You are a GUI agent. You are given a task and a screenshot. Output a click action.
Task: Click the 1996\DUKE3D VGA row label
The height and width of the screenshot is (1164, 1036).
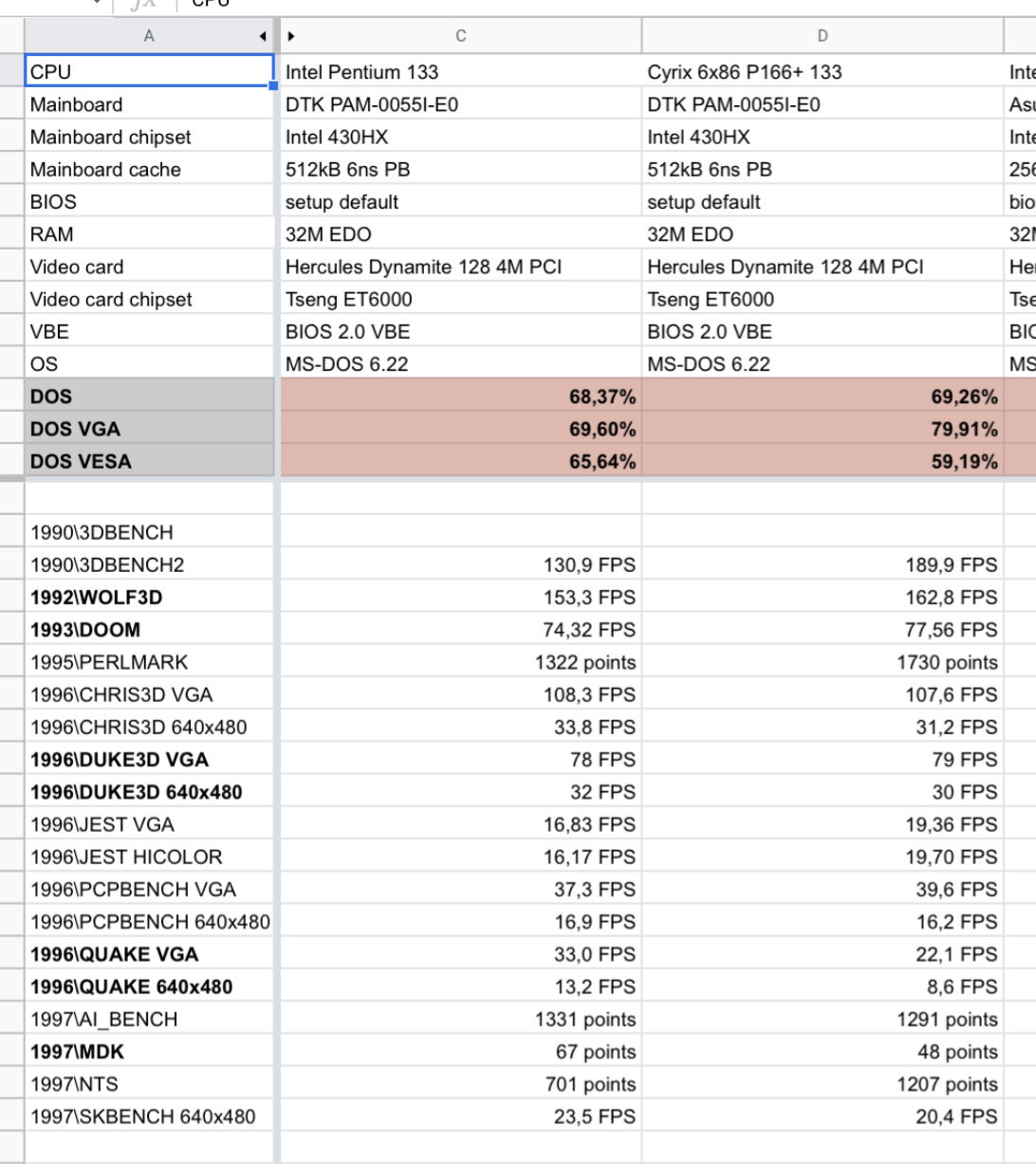click(149, 759)
